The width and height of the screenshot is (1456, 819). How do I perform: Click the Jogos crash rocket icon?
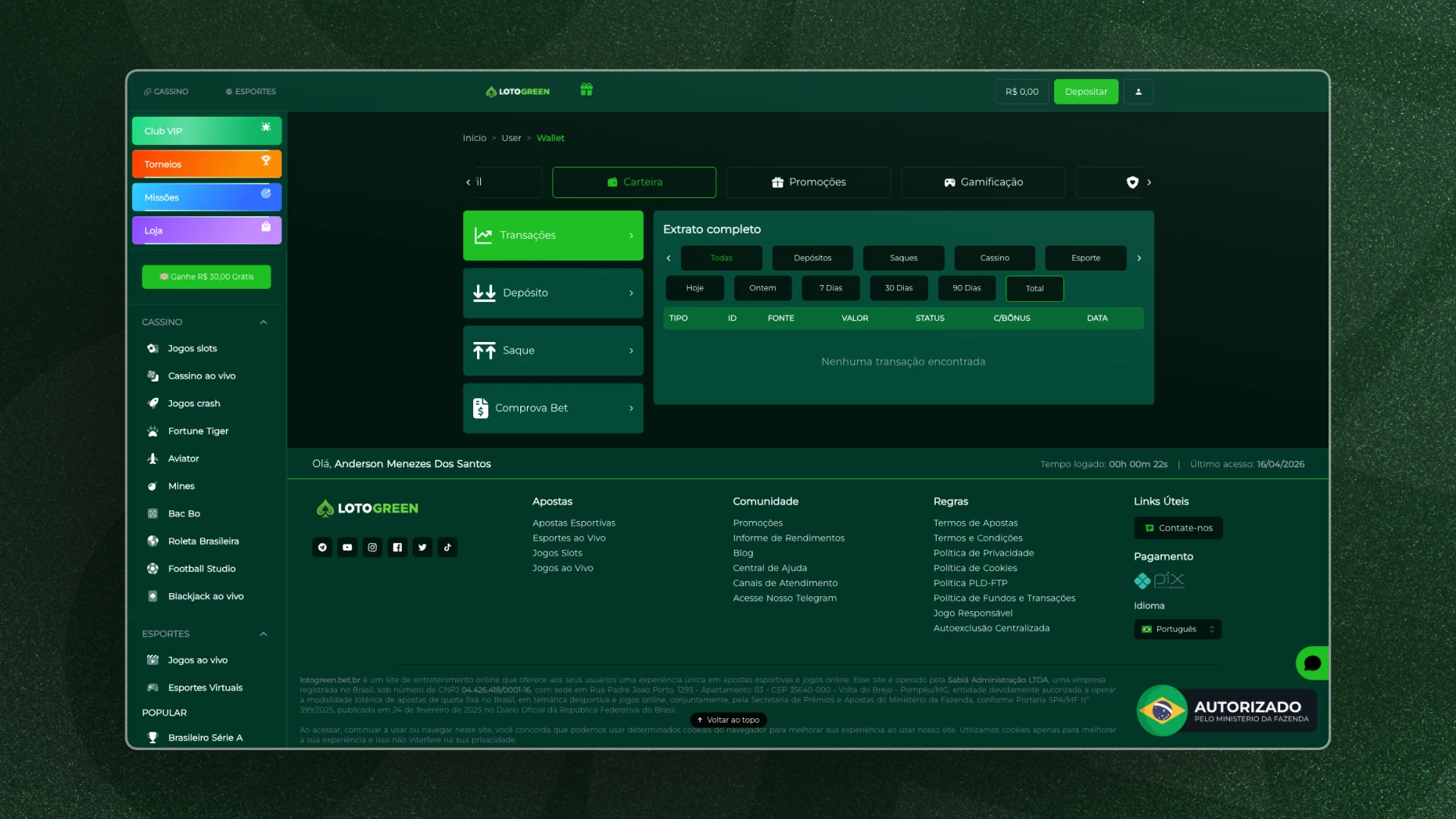[152, 403]
